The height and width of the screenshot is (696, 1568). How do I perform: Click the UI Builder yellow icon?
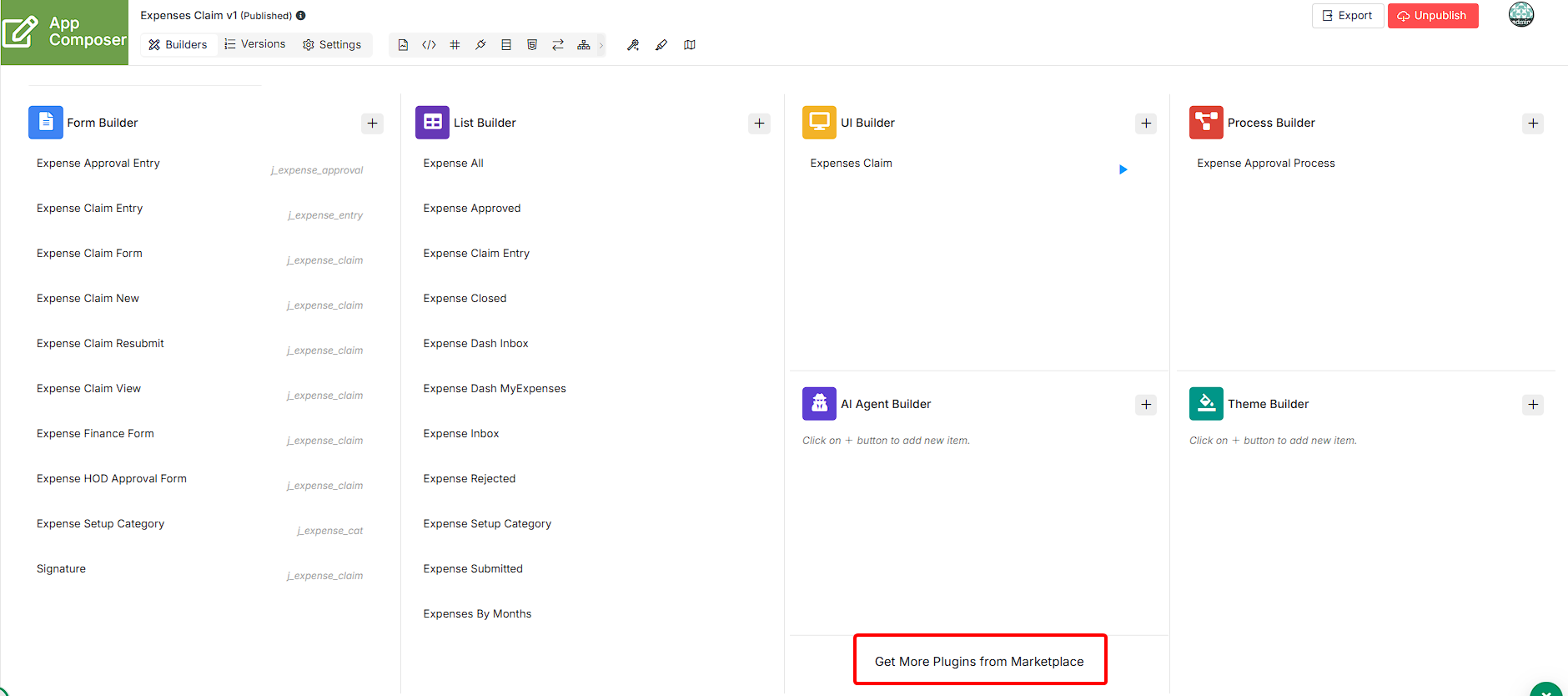(x=819, y=123)
